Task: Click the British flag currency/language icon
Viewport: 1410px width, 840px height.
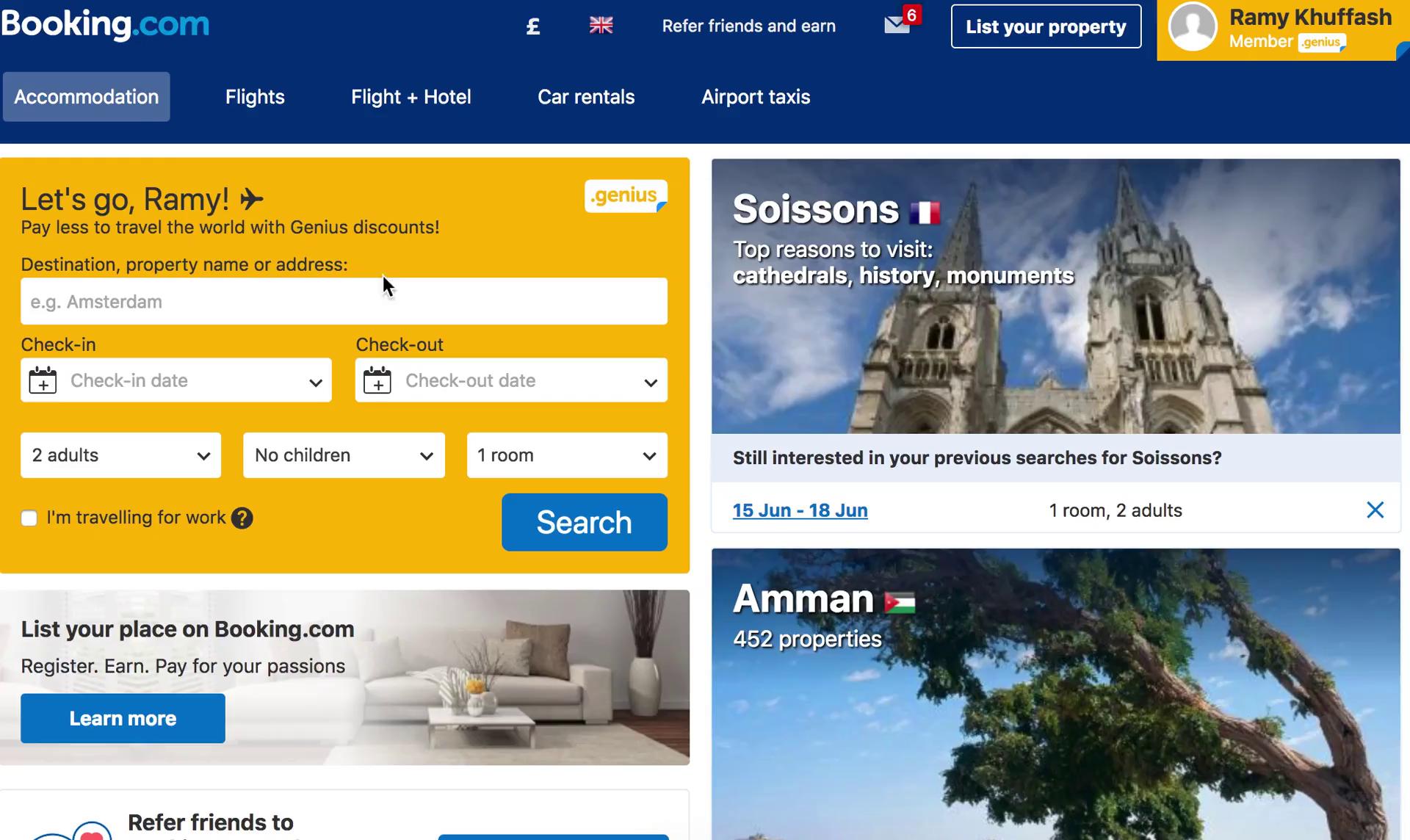Action: pyautogui.click(x=601, y=25)
